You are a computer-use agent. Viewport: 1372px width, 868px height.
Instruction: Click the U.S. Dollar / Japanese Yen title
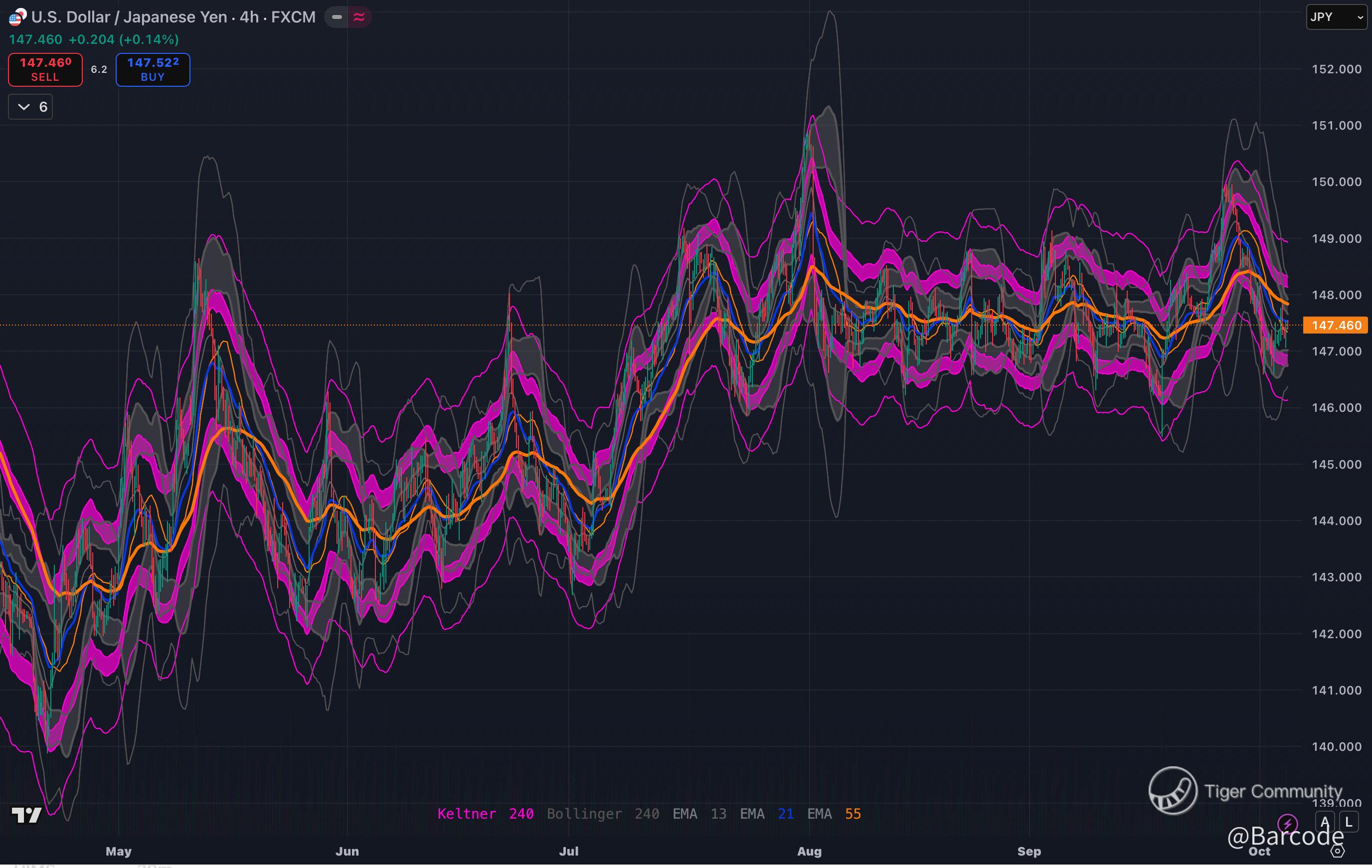[129, 17]
